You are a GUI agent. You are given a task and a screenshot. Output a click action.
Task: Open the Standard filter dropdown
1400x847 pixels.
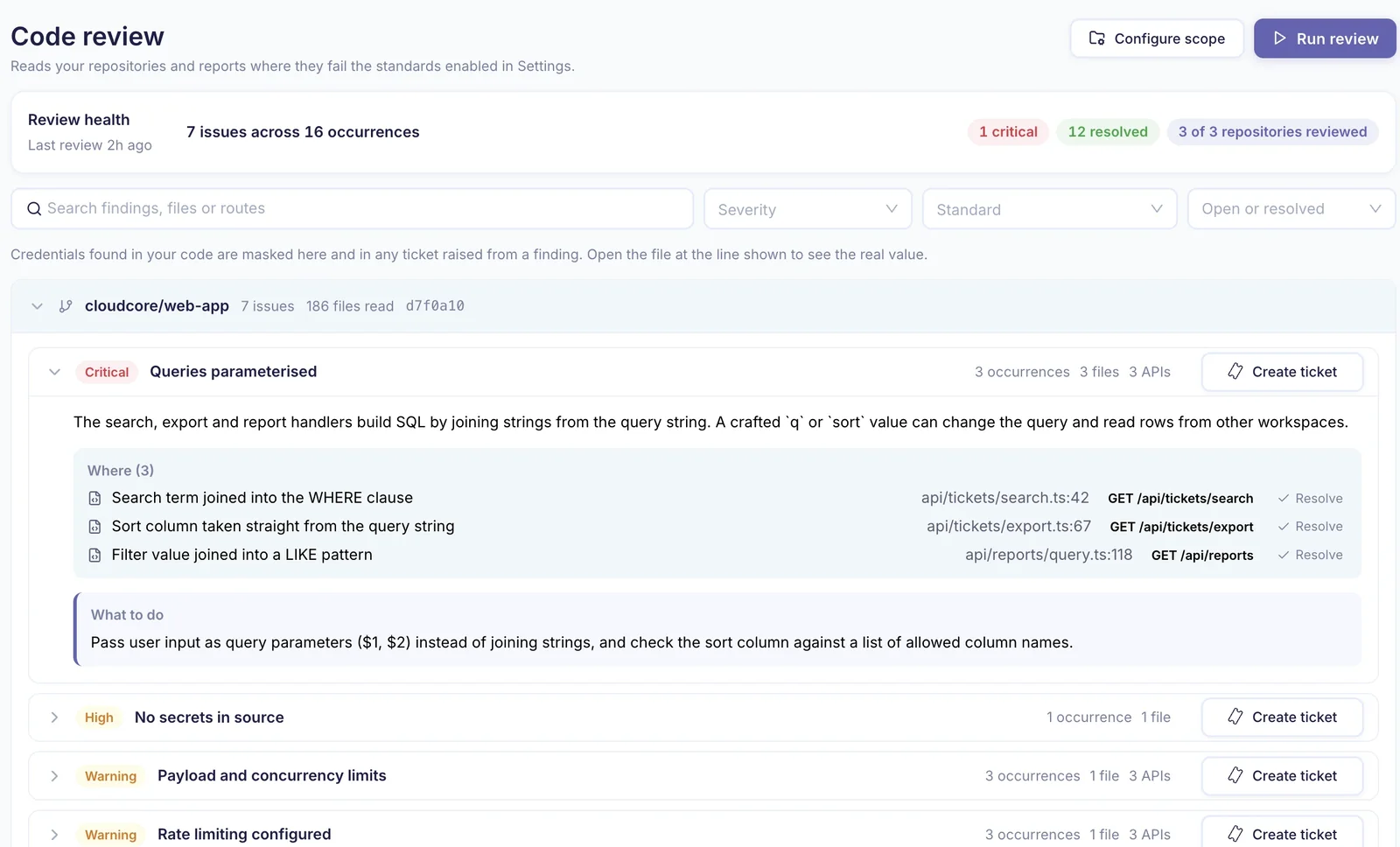pyautogui.click(x=1049, y=209)
